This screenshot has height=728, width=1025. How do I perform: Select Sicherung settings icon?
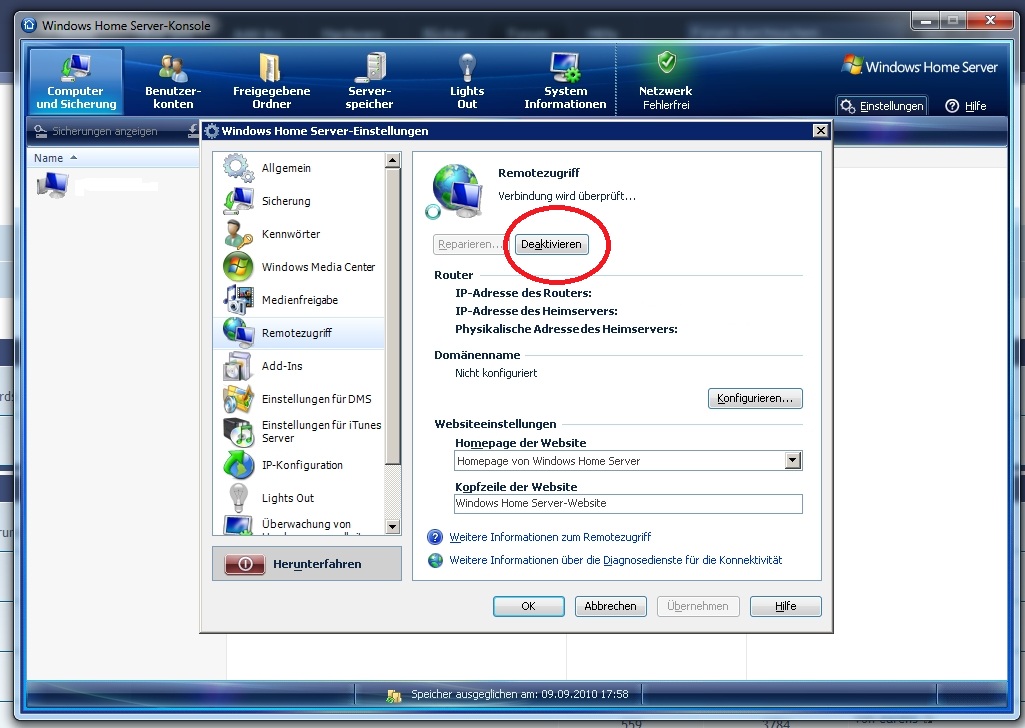(239, 201)
